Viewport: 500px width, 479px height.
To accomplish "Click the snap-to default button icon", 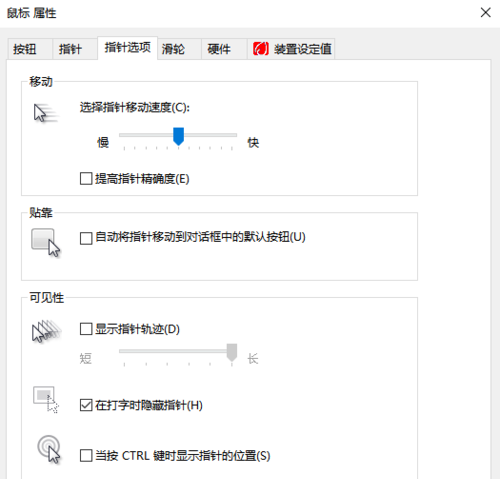I will coord(46,242).
